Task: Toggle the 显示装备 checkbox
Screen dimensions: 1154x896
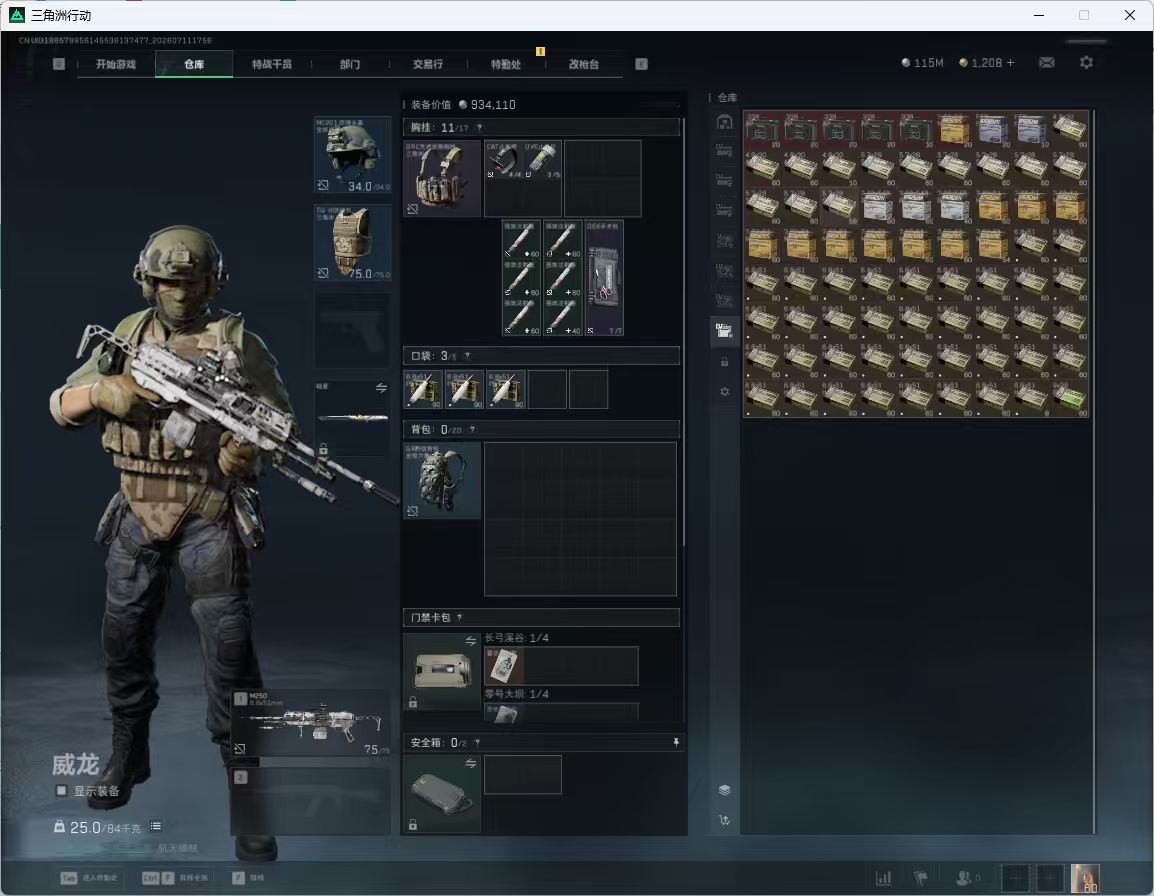Action: pos(62,791)
